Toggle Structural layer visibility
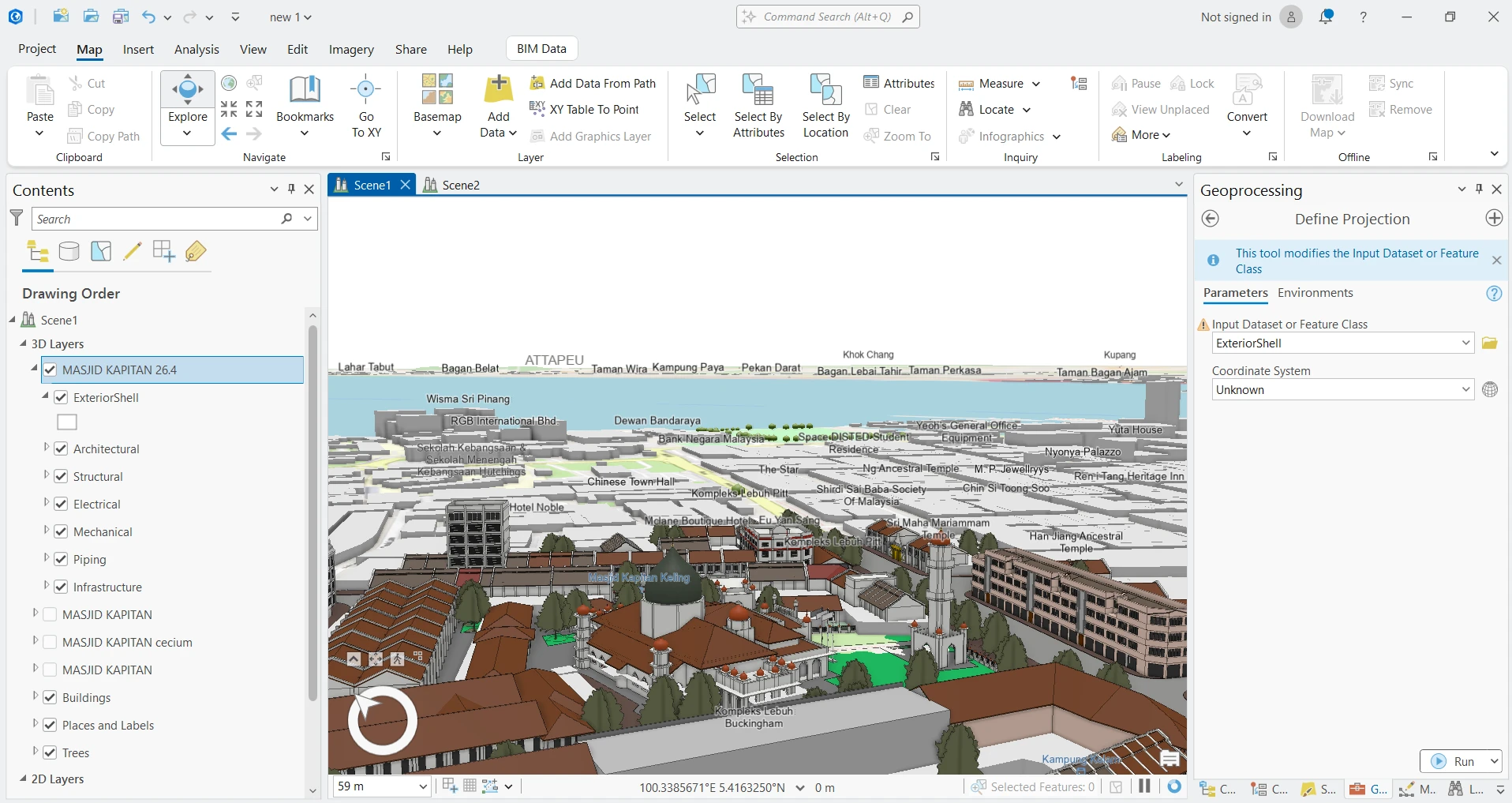 [x=61, y=476]
